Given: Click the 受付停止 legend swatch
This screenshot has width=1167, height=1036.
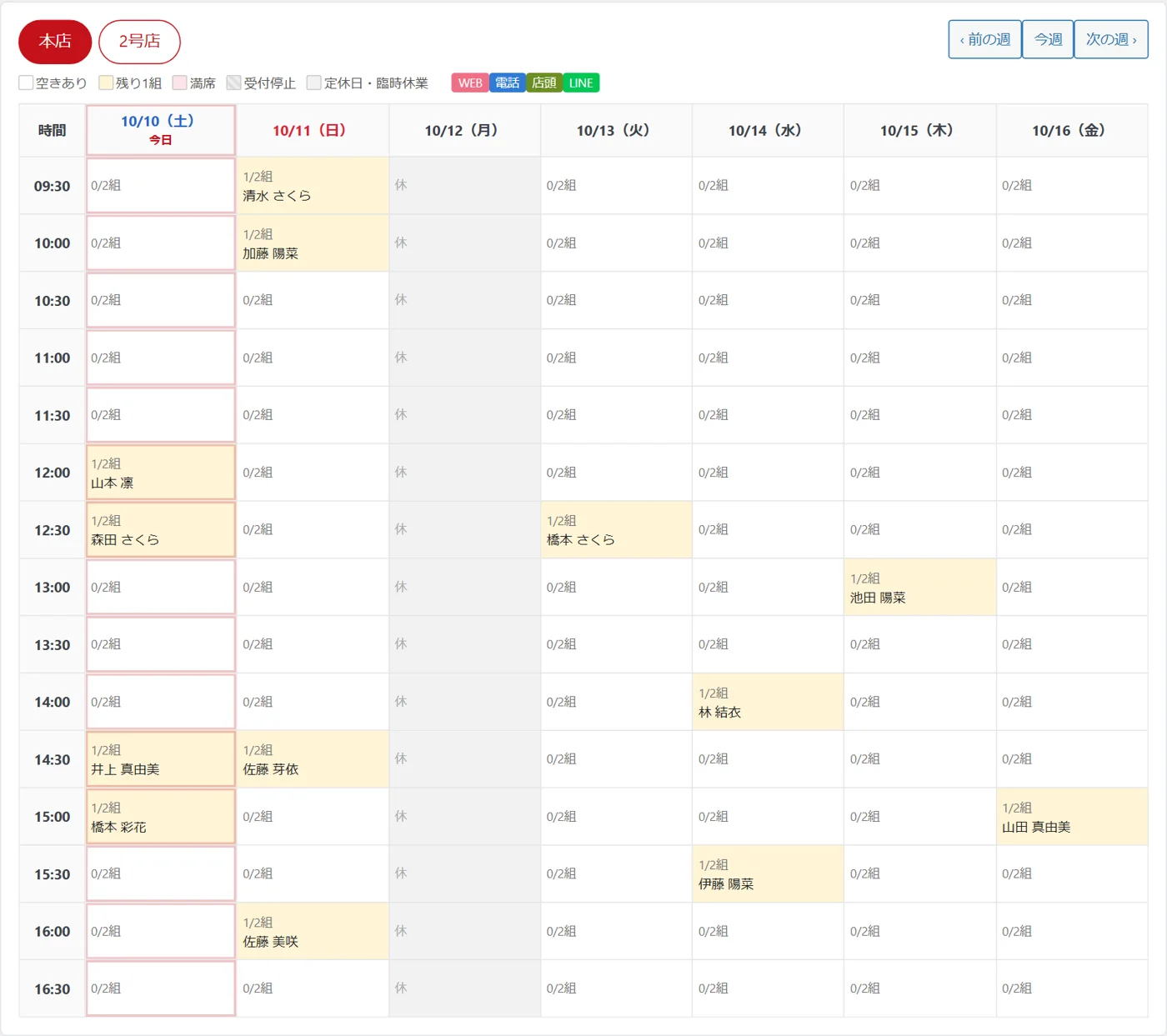Looking at the screenshot, I should (x=234, y=83).
